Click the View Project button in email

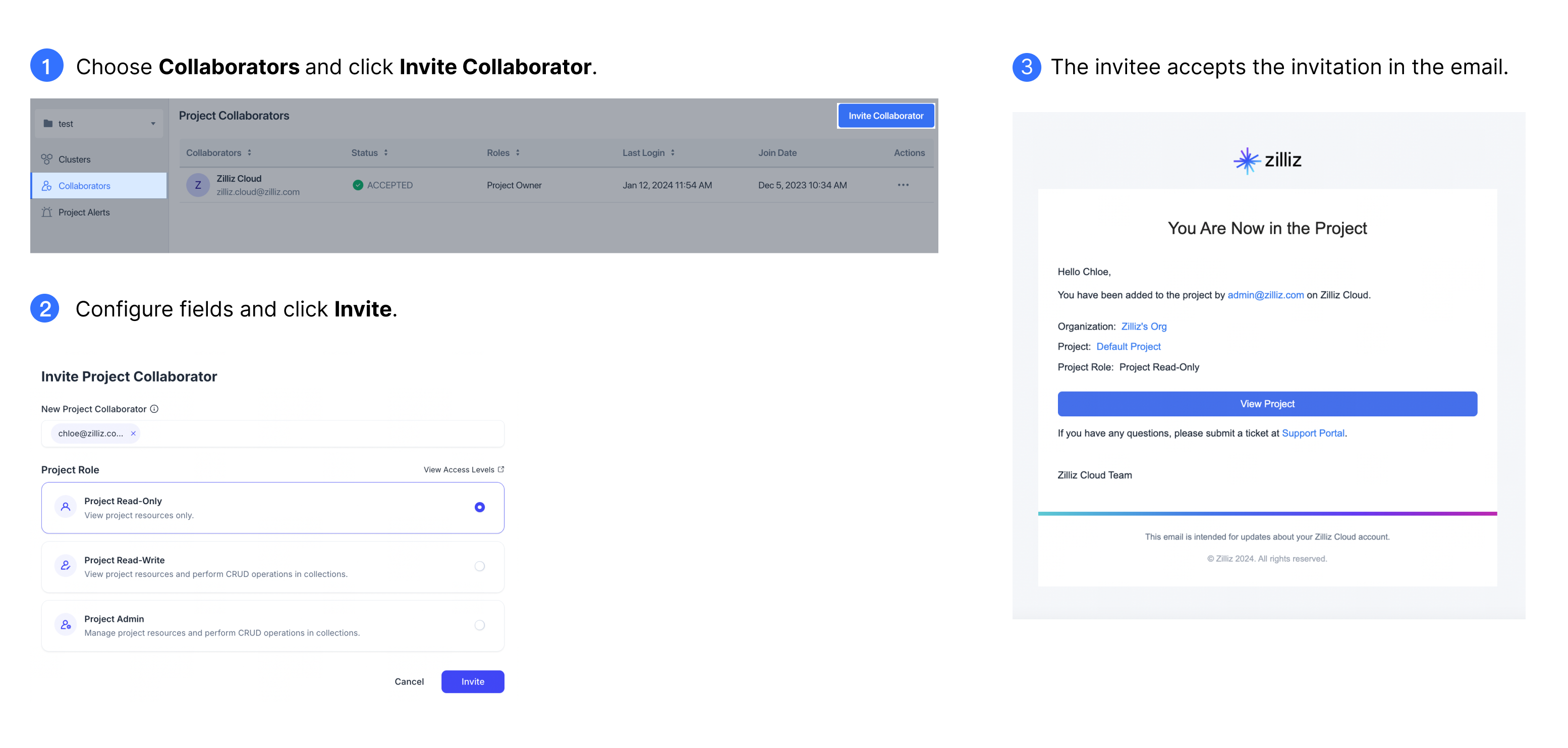1267,403
